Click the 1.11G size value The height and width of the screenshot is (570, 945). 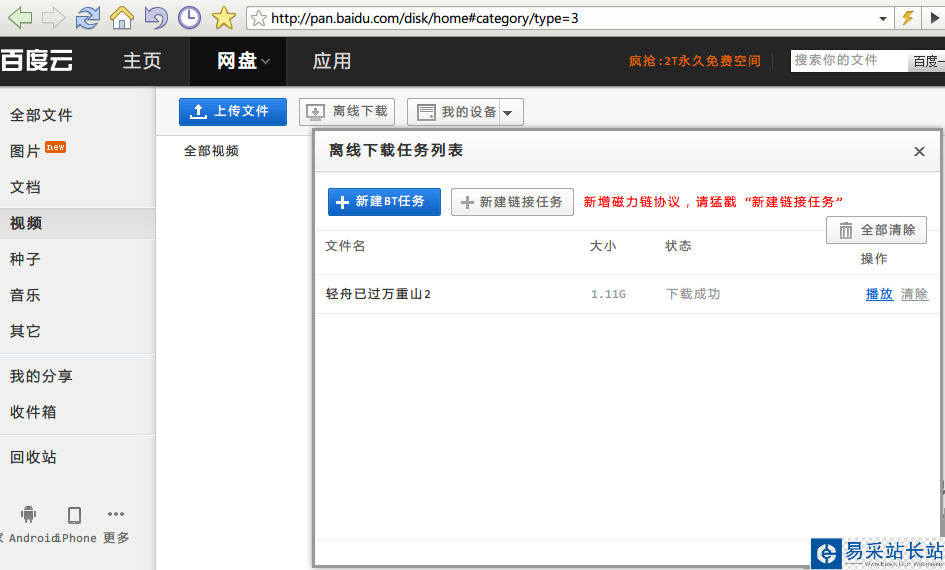click(x=608, y=294)
